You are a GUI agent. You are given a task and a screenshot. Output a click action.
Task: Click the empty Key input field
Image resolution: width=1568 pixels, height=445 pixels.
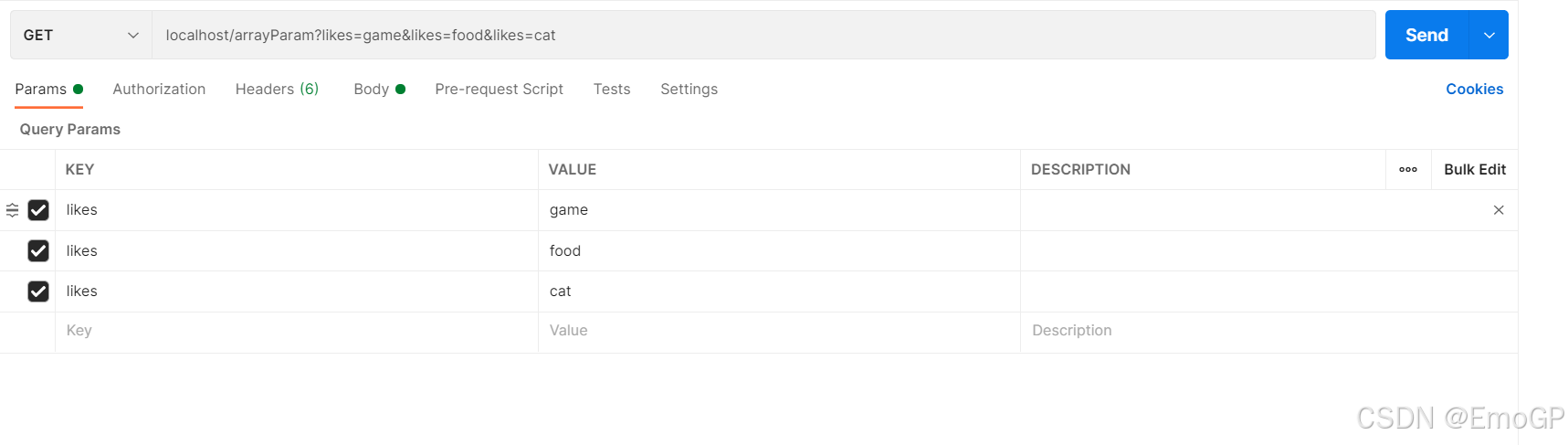click(x=296, y=331)
